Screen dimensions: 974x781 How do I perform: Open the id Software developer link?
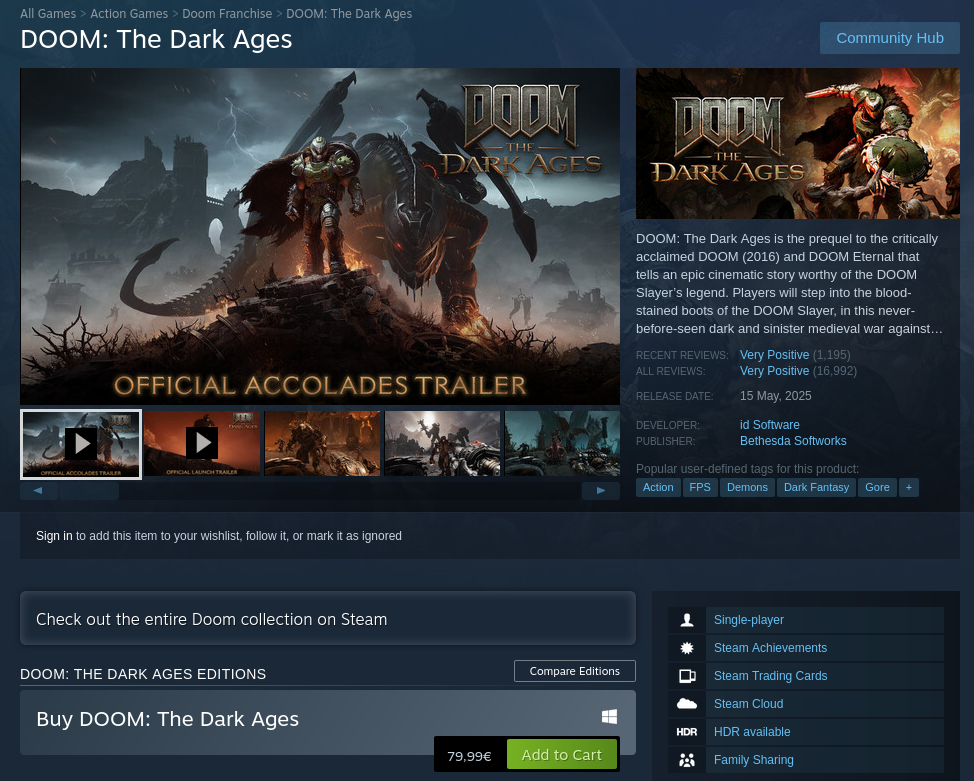point(769,425)
